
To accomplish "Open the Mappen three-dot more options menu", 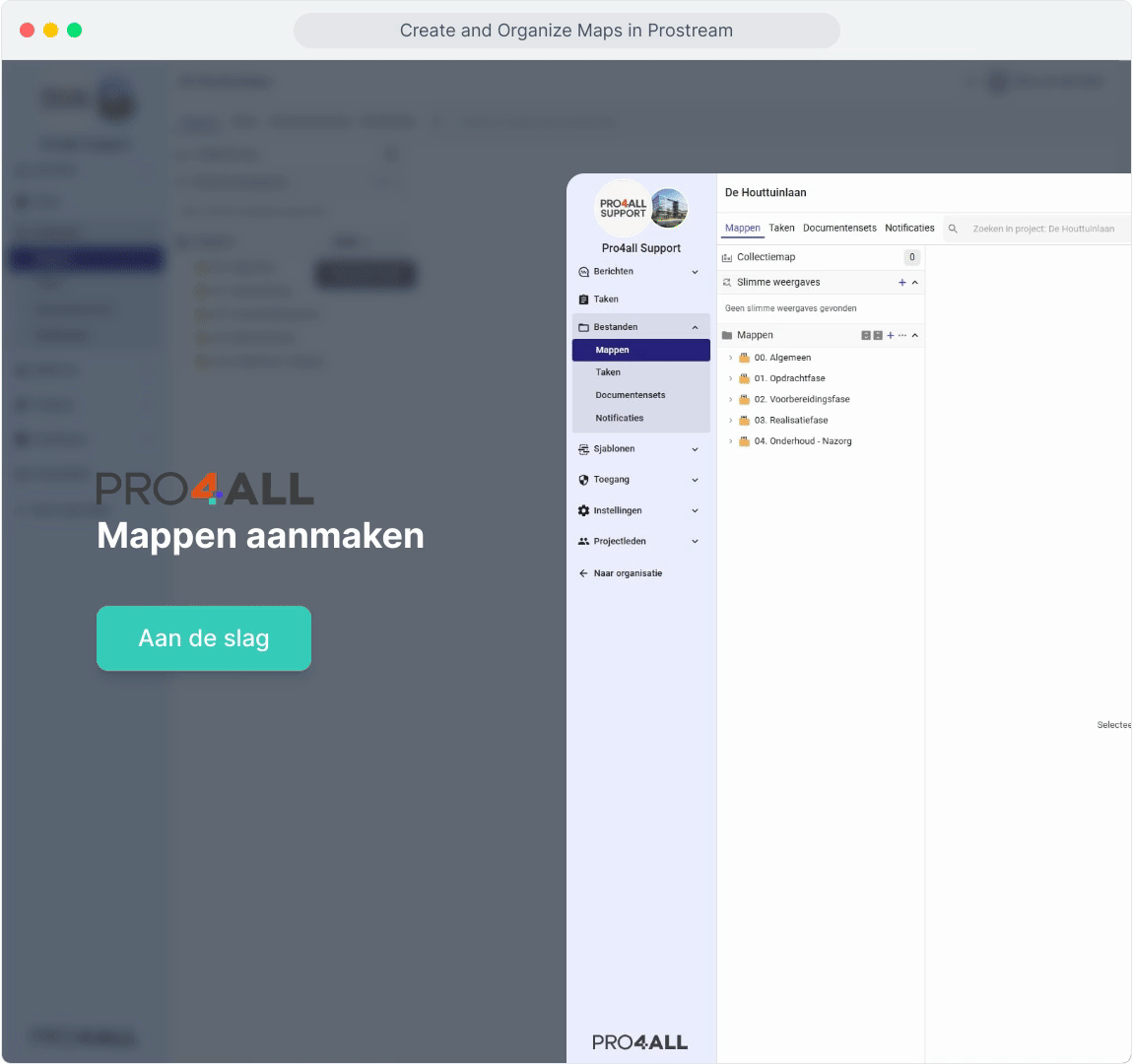I will pyautogui.click(x=902, y=336).
